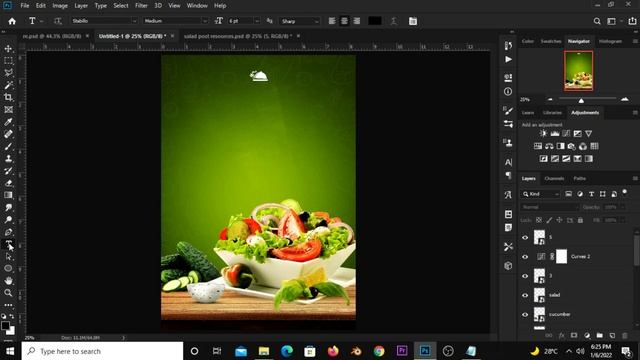The height and width of the screenshot is (360, 640).
Task: Center align the text
Action: (344, 21)
